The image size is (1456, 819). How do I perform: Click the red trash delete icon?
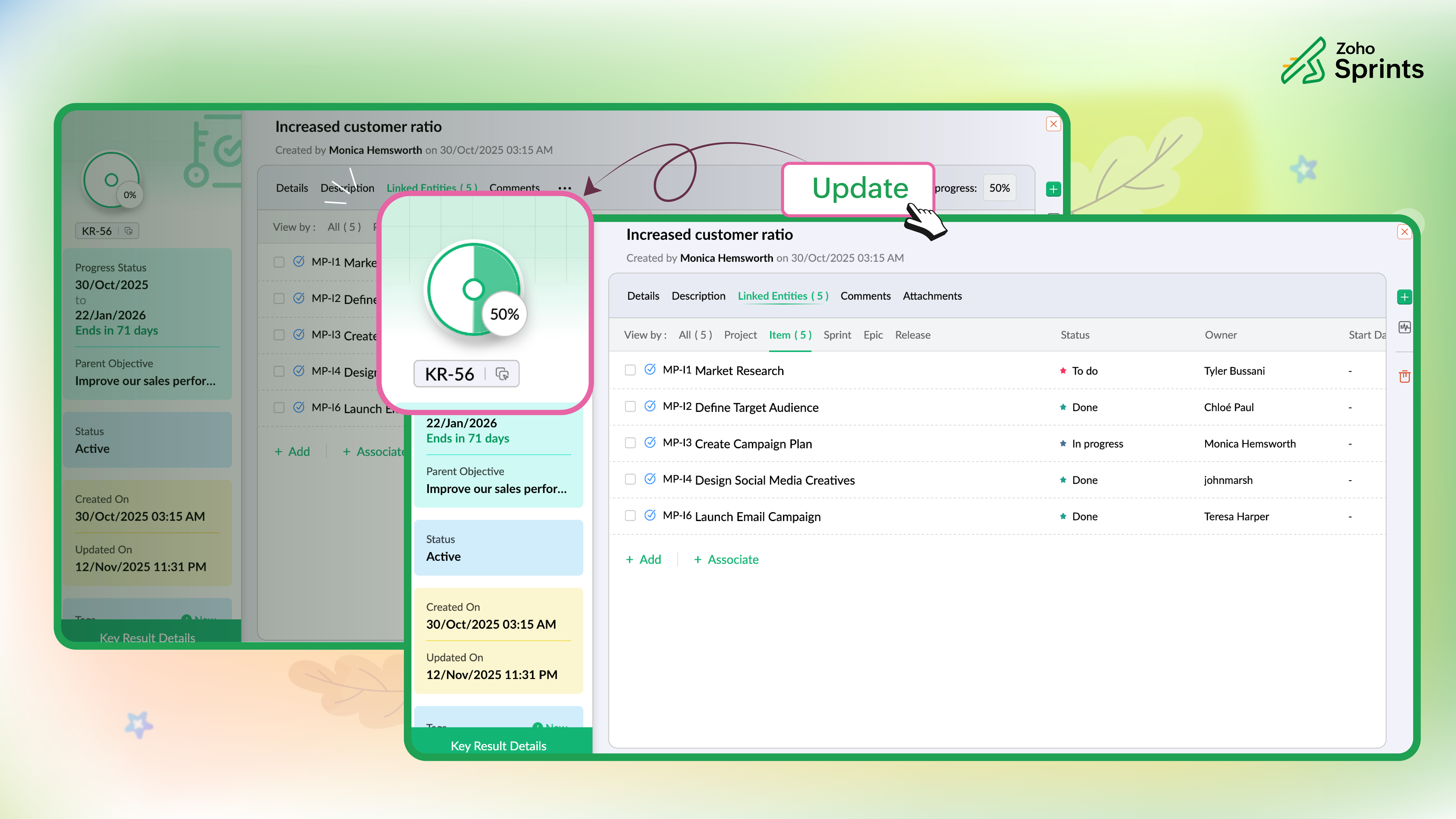pyautogui.click(x=1404, y=377)
